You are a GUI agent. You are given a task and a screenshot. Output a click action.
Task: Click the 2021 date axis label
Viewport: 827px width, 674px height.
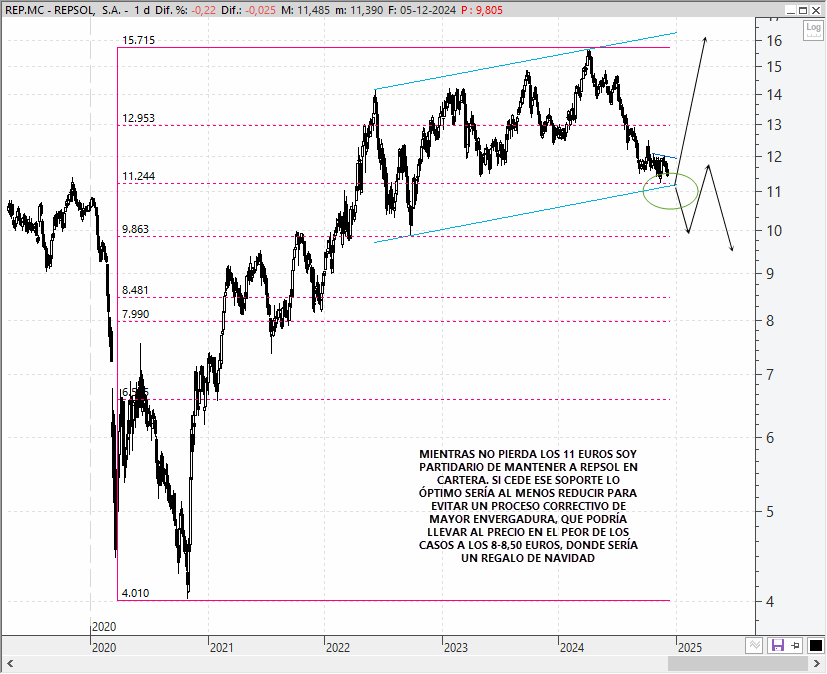pos(222,648)
